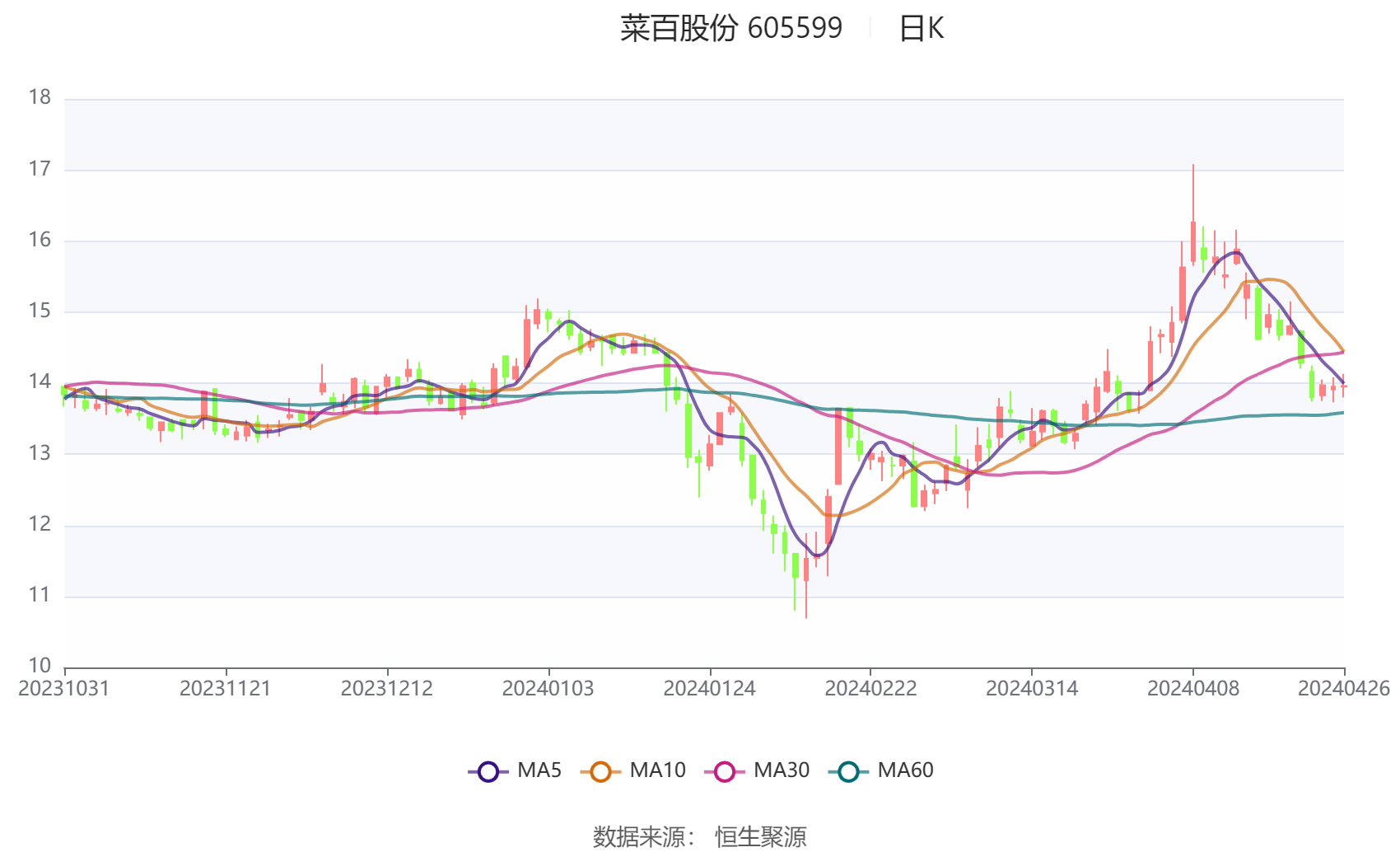Toggle the MA5 series via its text label
Viewport: 1400px width, 852px height.
[539, 770]
